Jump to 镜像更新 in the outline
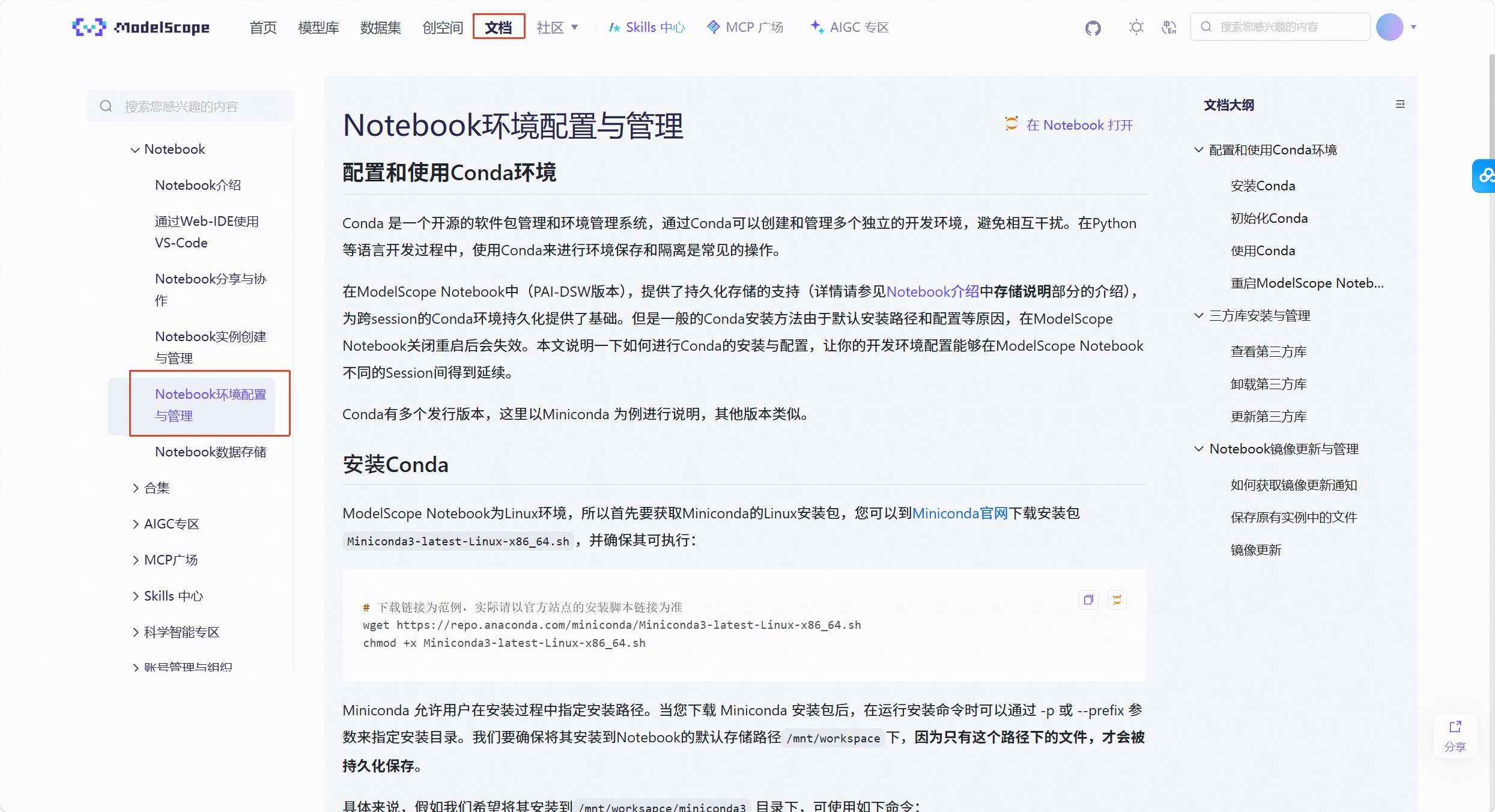Screen dimensions: 1495x812 pos(1256,550)
